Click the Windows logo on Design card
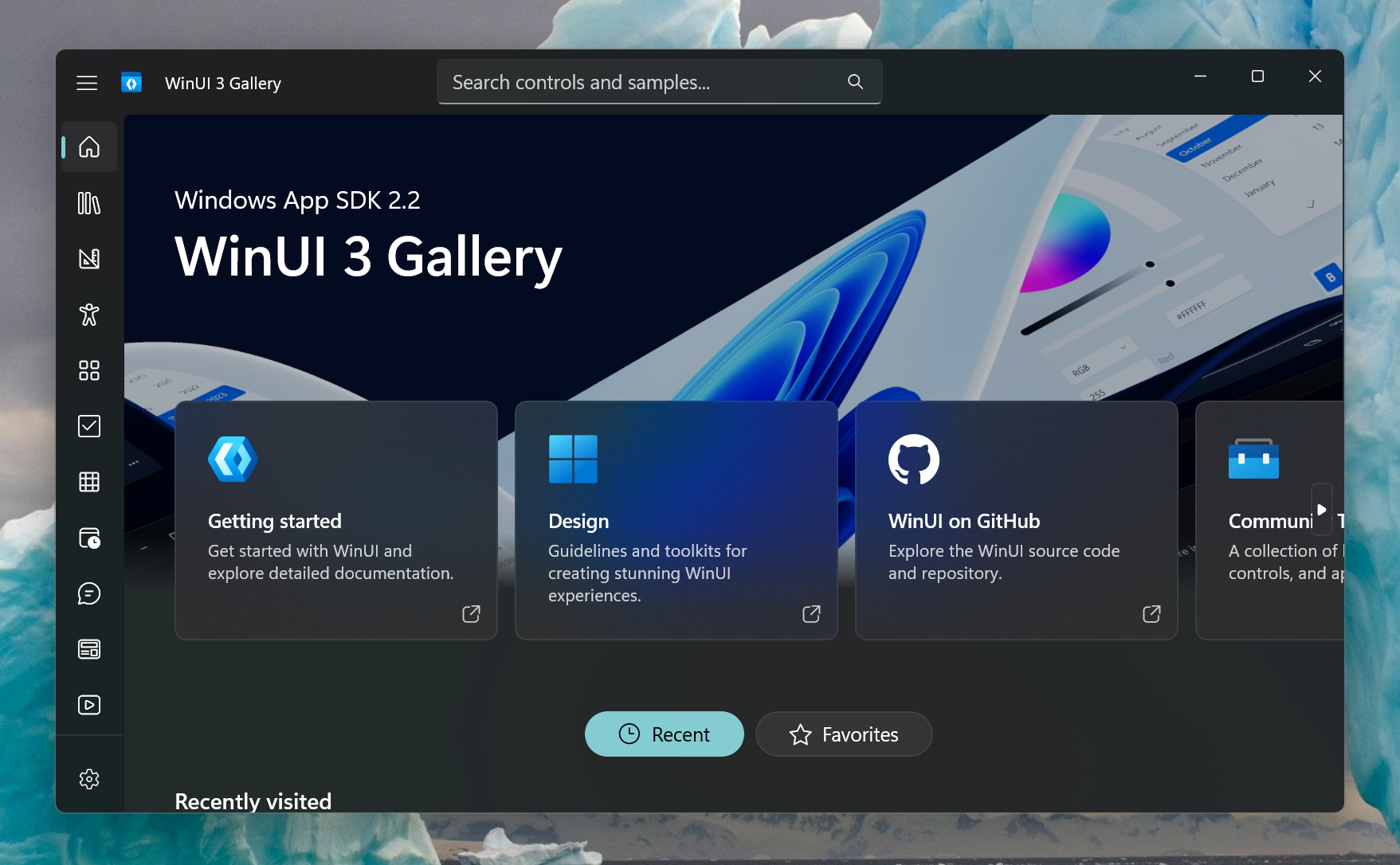The image size is (1400, 865). tap(573, 459)
